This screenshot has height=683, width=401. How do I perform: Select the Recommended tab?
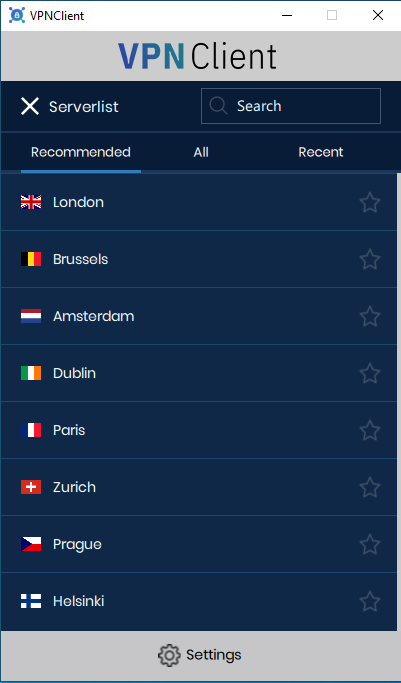click(x=81, y=152)
